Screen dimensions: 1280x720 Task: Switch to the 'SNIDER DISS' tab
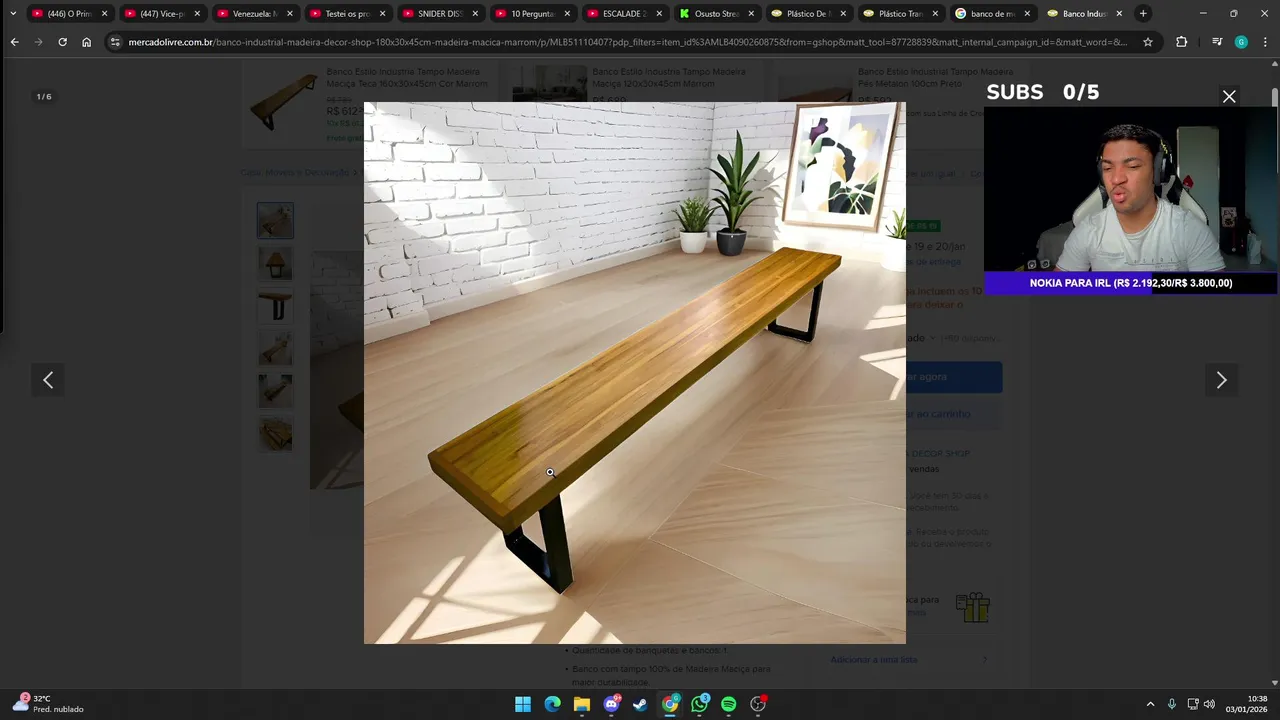click(x=439, y=14)
